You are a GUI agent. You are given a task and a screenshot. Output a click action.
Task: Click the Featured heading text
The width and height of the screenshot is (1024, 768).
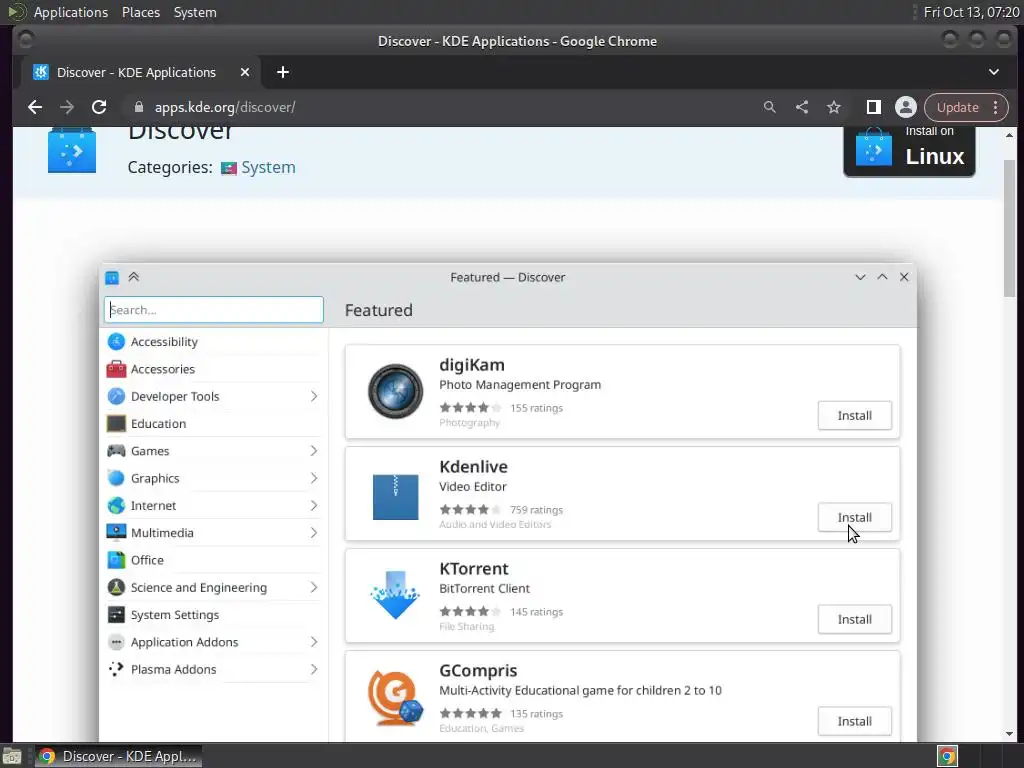tap(379, 310)
